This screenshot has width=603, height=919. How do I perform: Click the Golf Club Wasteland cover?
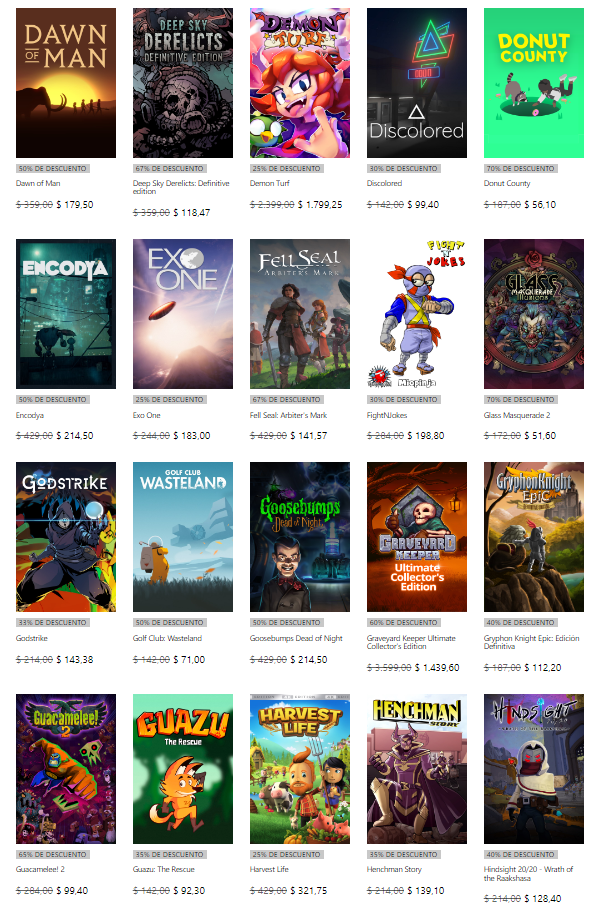tap(183, 537)
